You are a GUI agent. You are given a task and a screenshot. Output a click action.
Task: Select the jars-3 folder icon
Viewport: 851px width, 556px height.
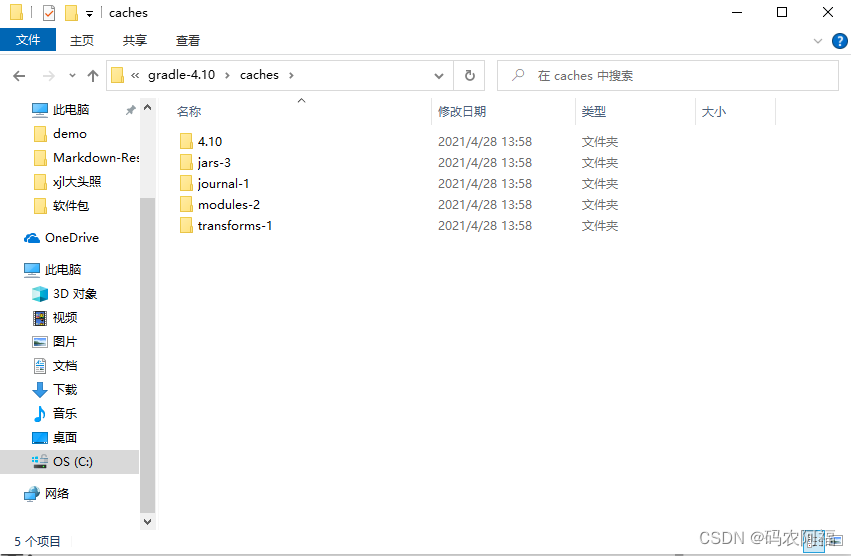(186, 162)
